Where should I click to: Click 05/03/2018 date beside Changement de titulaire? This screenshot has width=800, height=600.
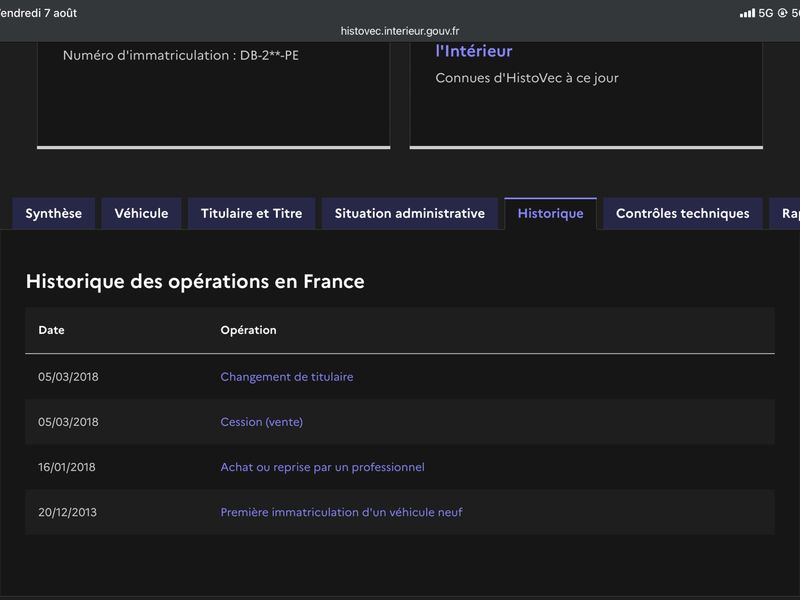click(68, 377)
